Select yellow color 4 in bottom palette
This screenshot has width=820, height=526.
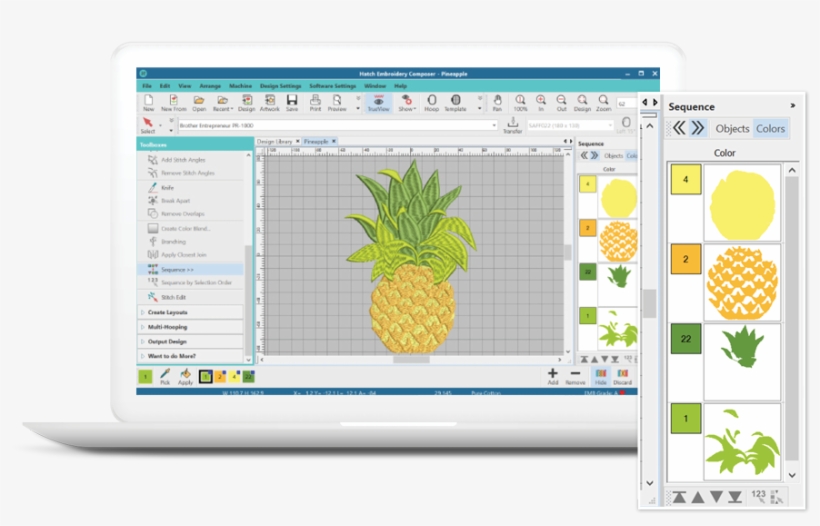click(234, 376)
